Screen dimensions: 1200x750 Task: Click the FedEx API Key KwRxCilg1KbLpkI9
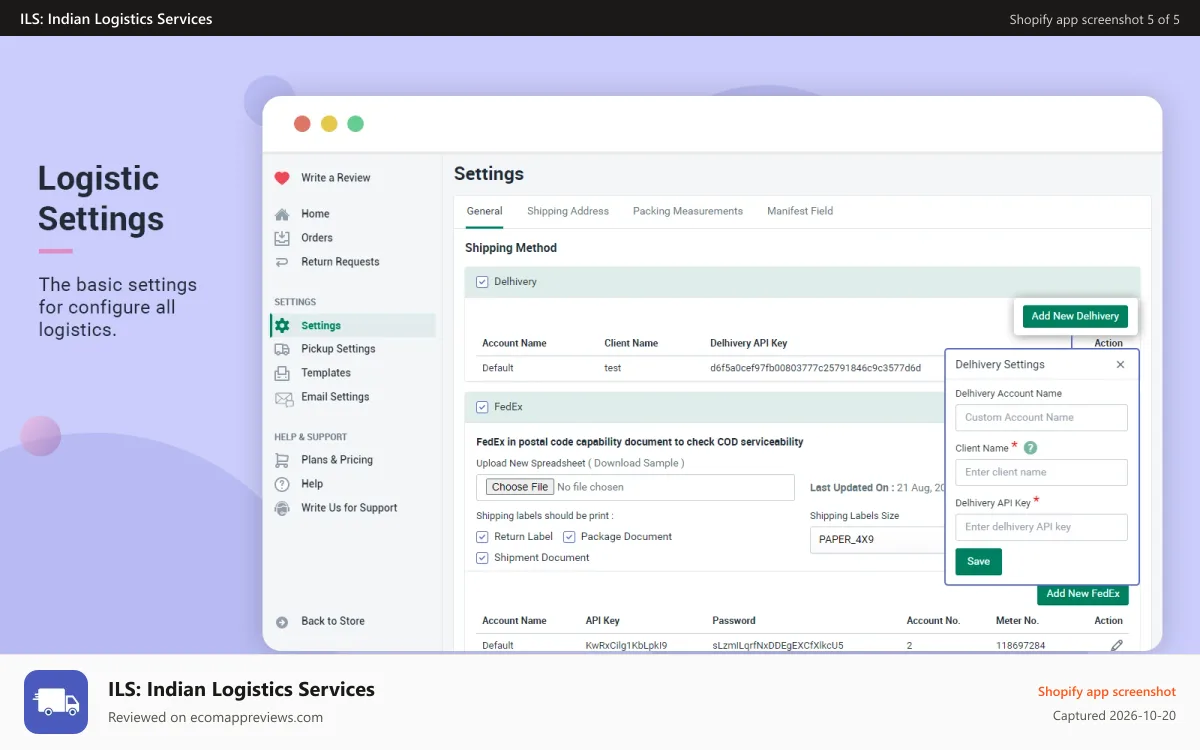pyautogui.click(x=626, y=646)
